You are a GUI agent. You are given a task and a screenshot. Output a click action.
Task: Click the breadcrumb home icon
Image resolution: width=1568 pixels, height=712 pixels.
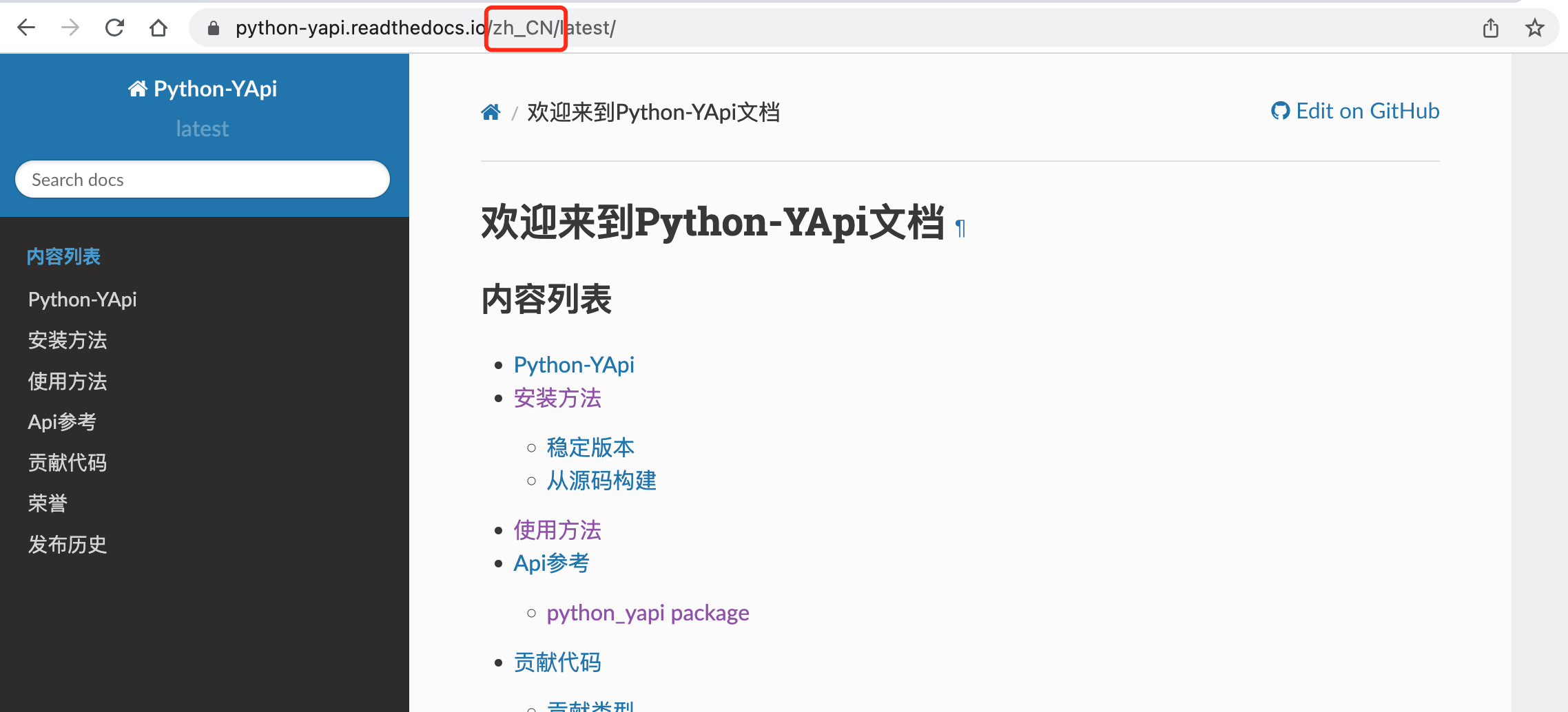point(491,112)
